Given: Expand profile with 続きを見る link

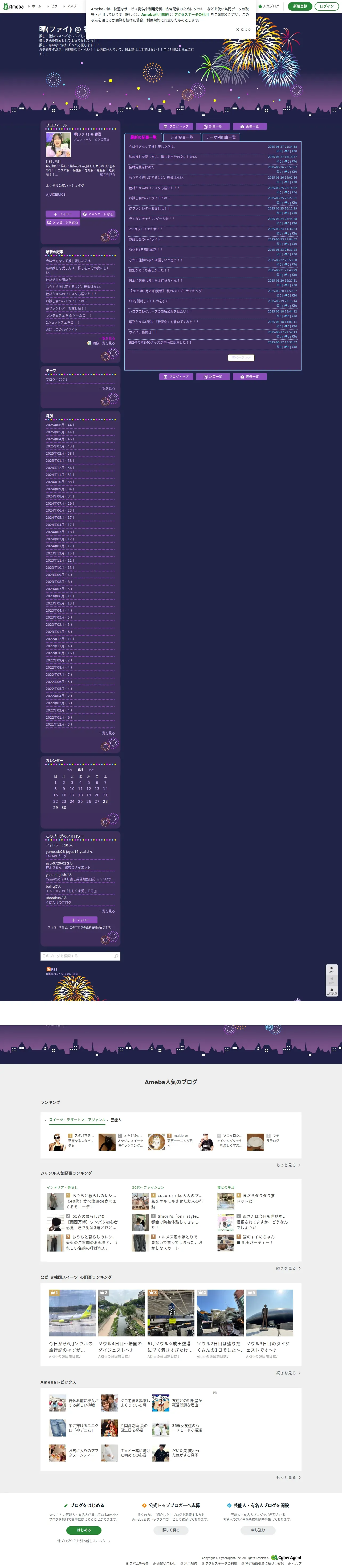Looking at the screenshot, I should point(107,175).
